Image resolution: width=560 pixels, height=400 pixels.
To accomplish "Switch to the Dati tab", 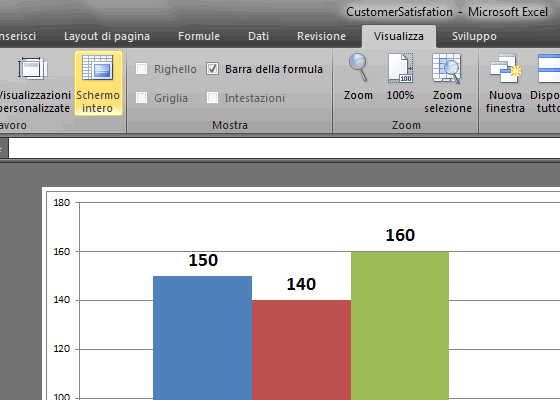I will tap(258, 36).
